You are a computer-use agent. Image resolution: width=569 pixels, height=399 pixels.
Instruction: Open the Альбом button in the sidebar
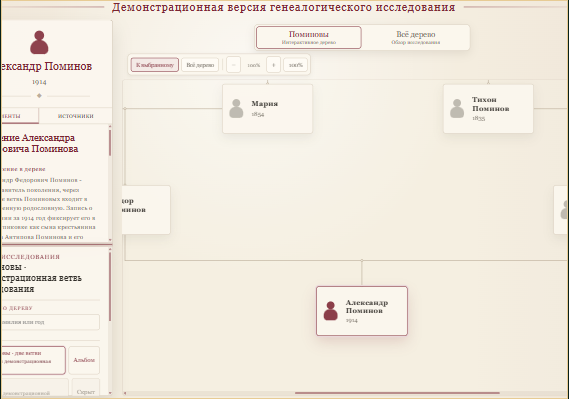coord(84,360)
